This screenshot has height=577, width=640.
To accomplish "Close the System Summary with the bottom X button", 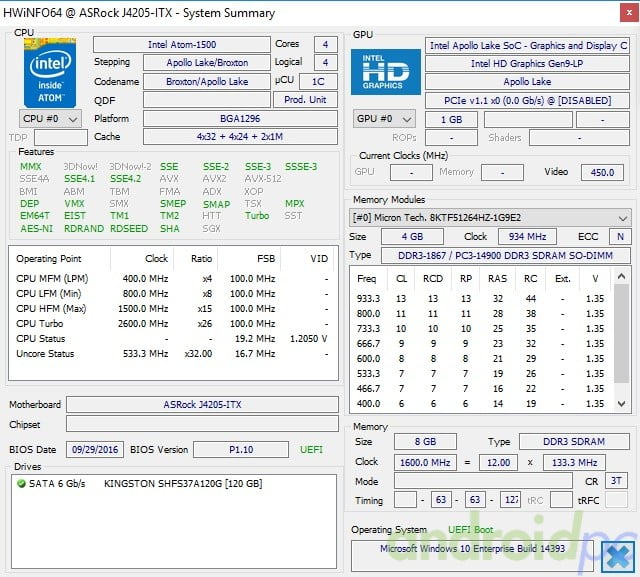I will pos(618,557).
